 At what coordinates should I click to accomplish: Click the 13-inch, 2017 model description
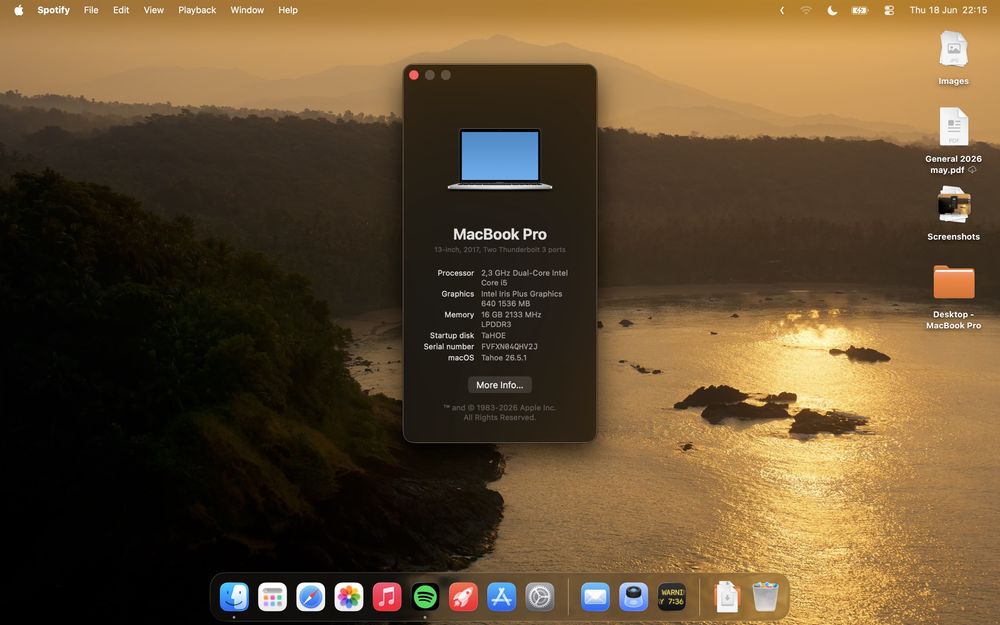coord(500,249)
